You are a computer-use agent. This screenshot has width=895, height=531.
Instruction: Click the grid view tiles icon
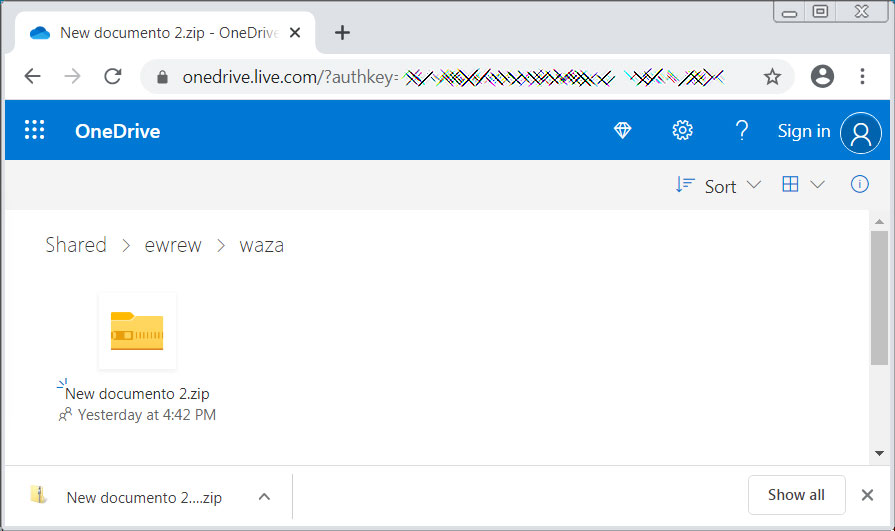click(x=790, y=184)
